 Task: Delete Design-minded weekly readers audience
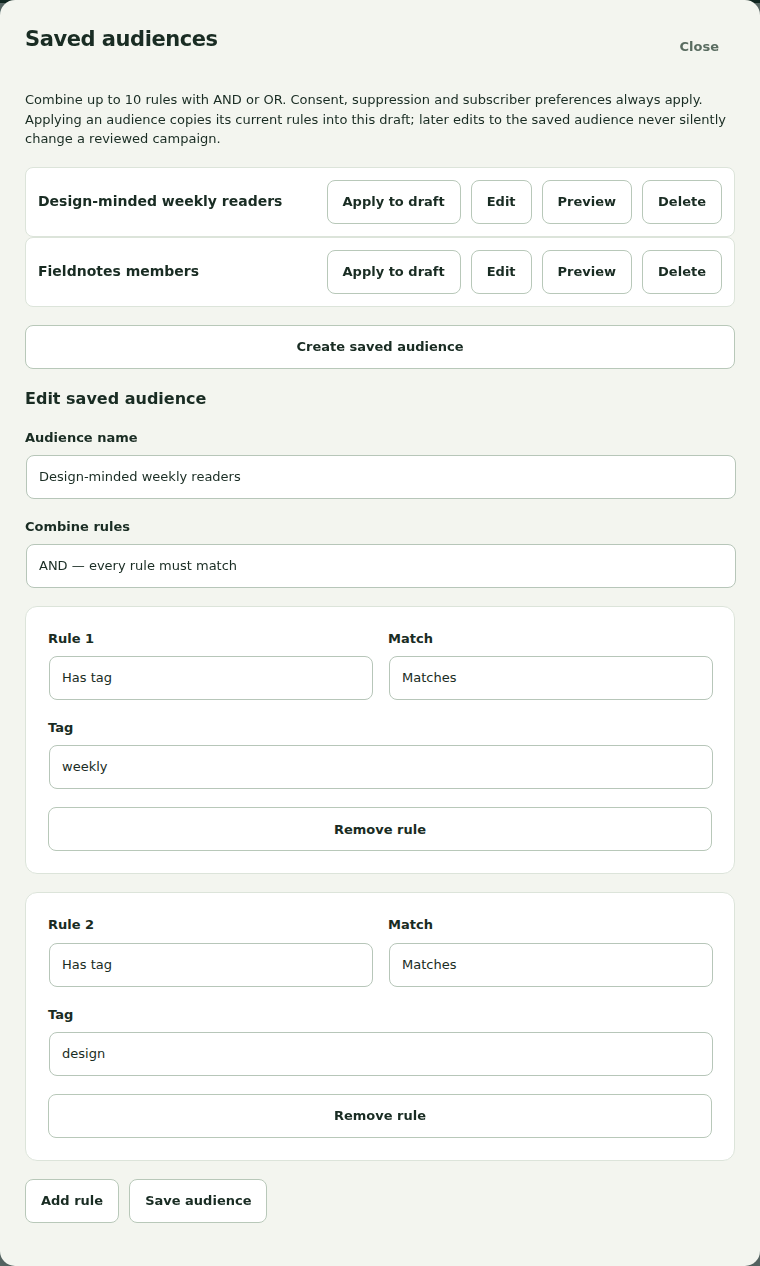pyautogui.click(x=682, y=202)
